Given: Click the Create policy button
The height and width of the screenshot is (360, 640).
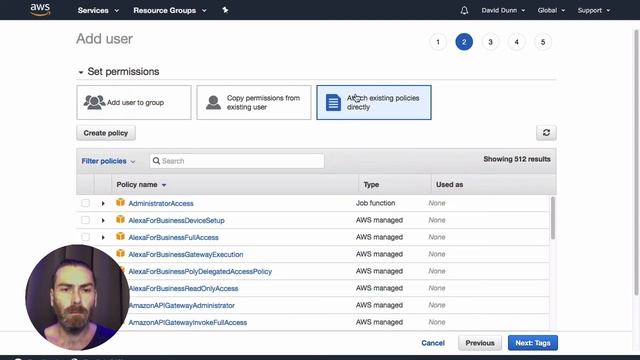Looking at the screenshot, I should pyautogui.click(x=106, y=133).
